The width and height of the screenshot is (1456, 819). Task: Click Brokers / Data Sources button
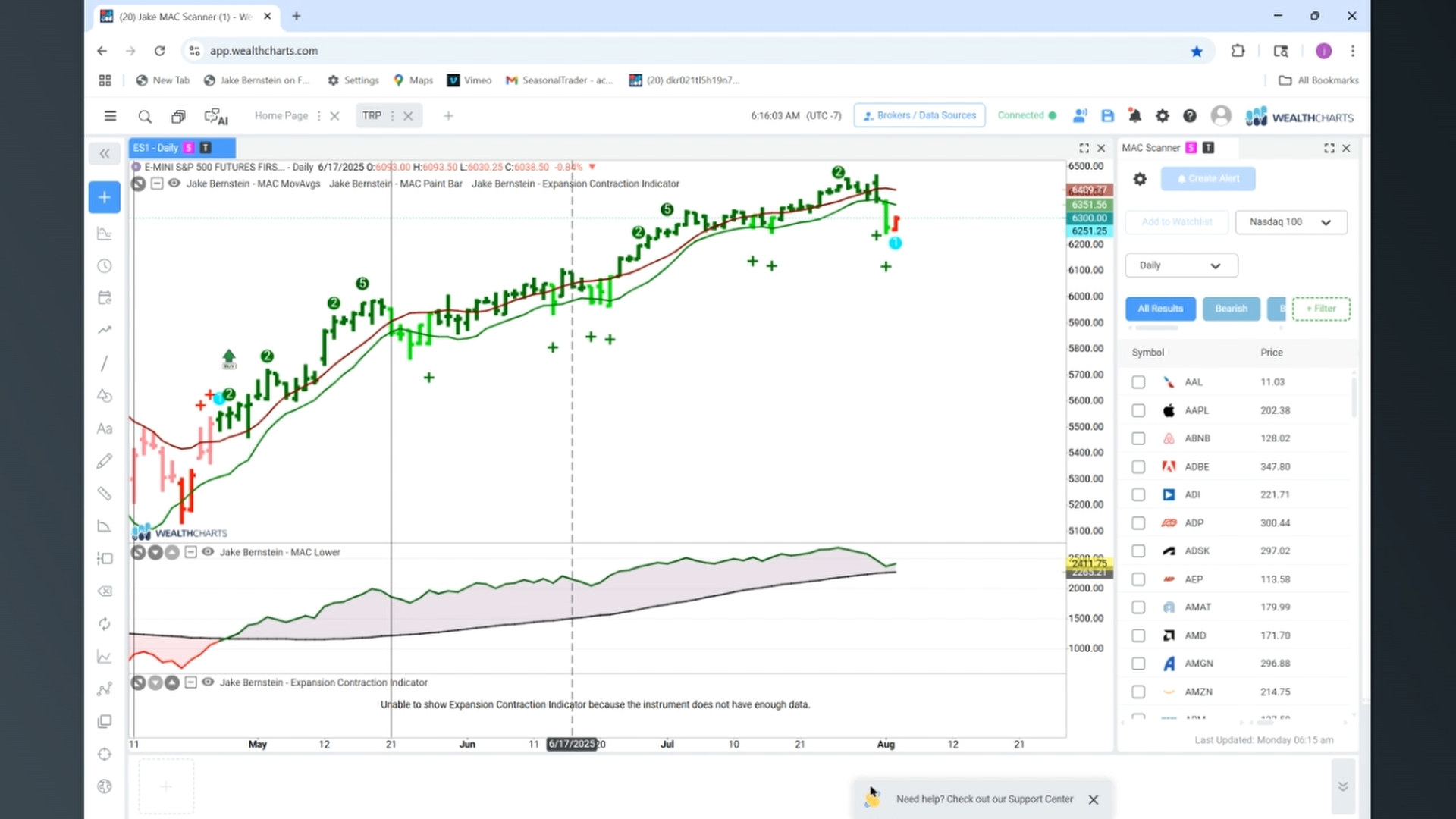point(919,115)
